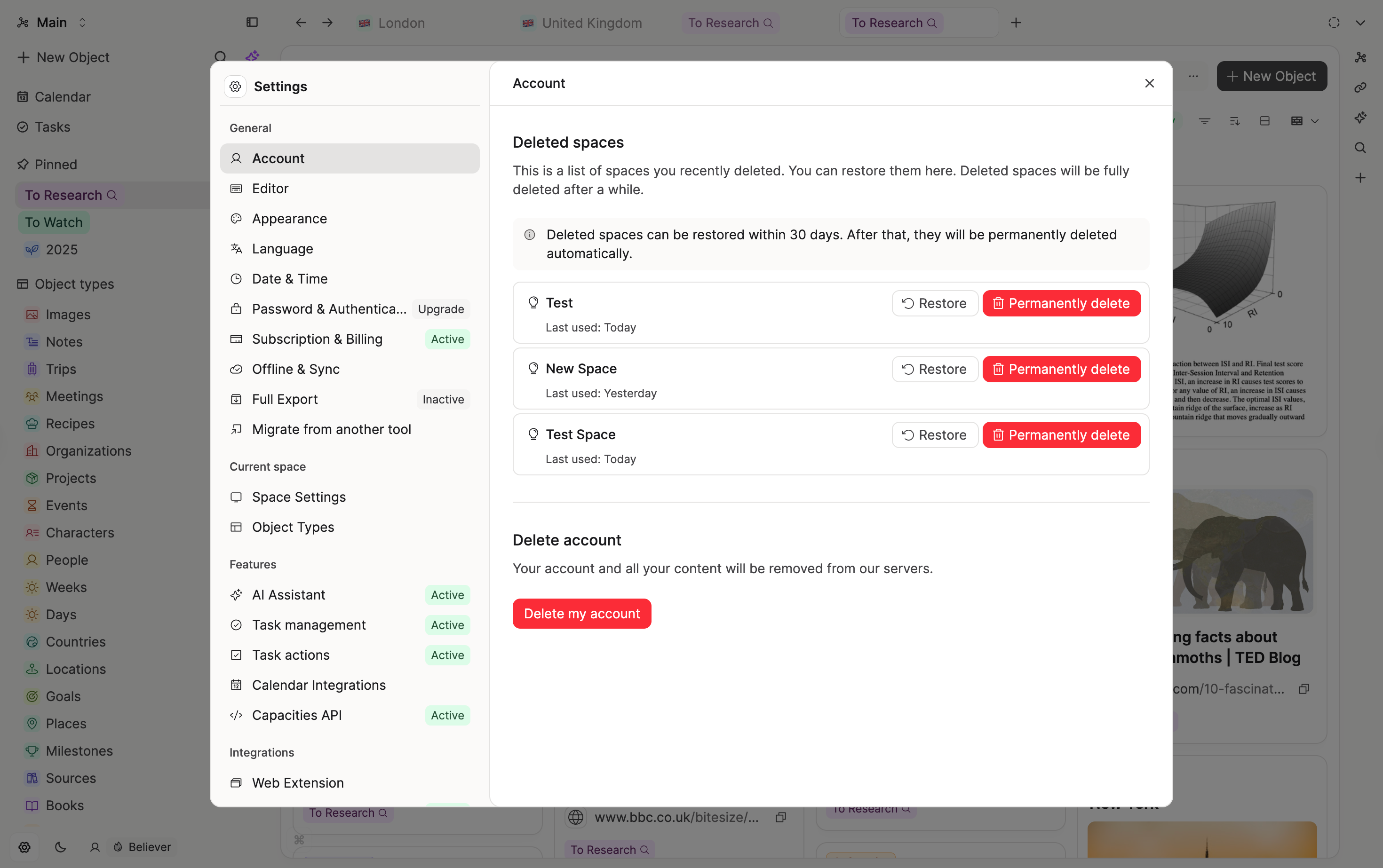
Task: Open settings gear at bottom left
Action: 24,847
